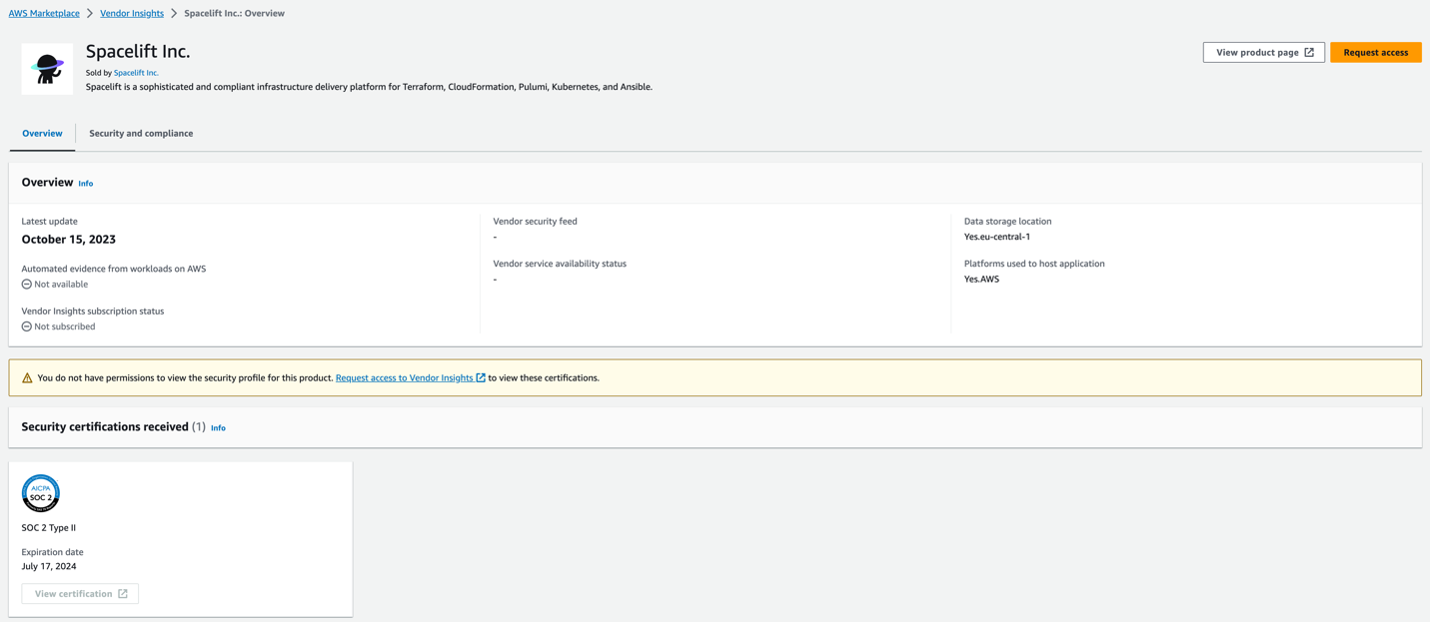Click Spacelift Inc.: Overview breadcrumb text
The height and width of the screenshot is (626, 1430).
coord(234,13)
